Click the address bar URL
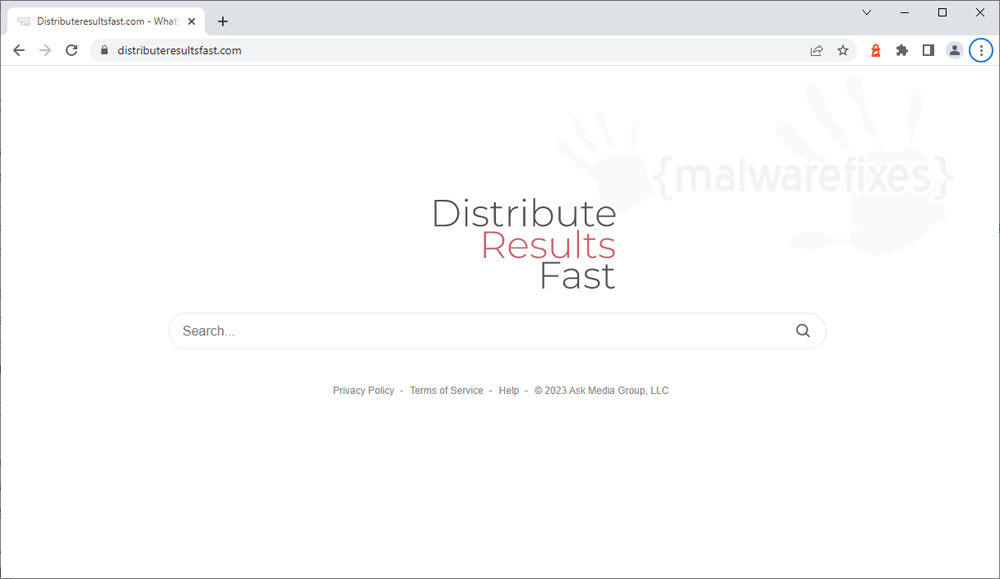1000x579 pixels. click(x=179, y=50)
